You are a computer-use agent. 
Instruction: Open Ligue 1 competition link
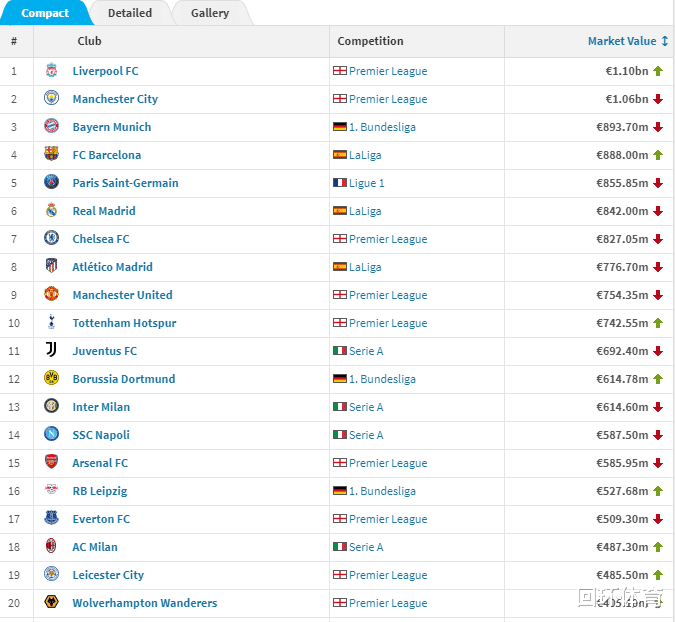[x=366, y=183]
